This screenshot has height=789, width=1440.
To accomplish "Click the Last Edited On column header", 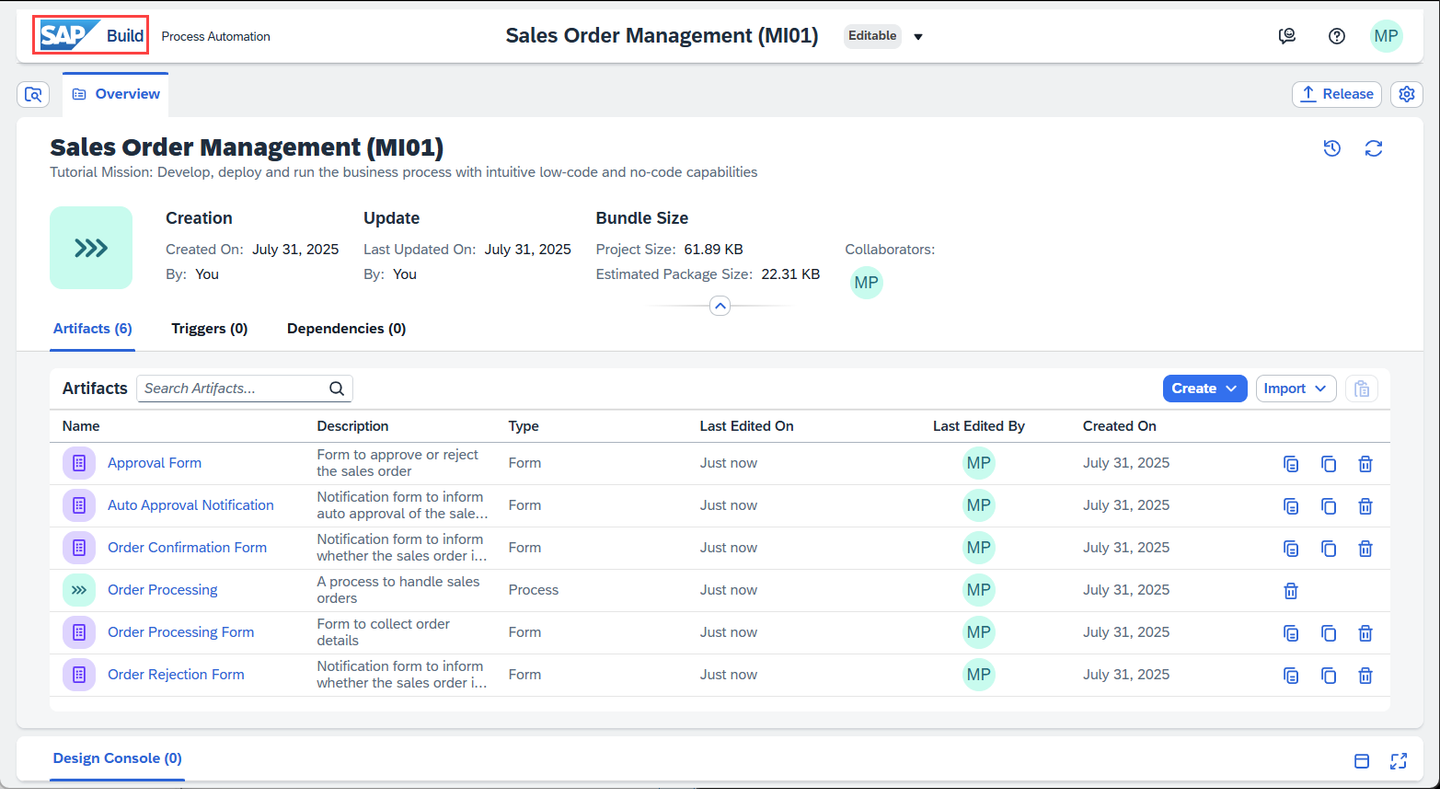I will click(x=747, y=426).
